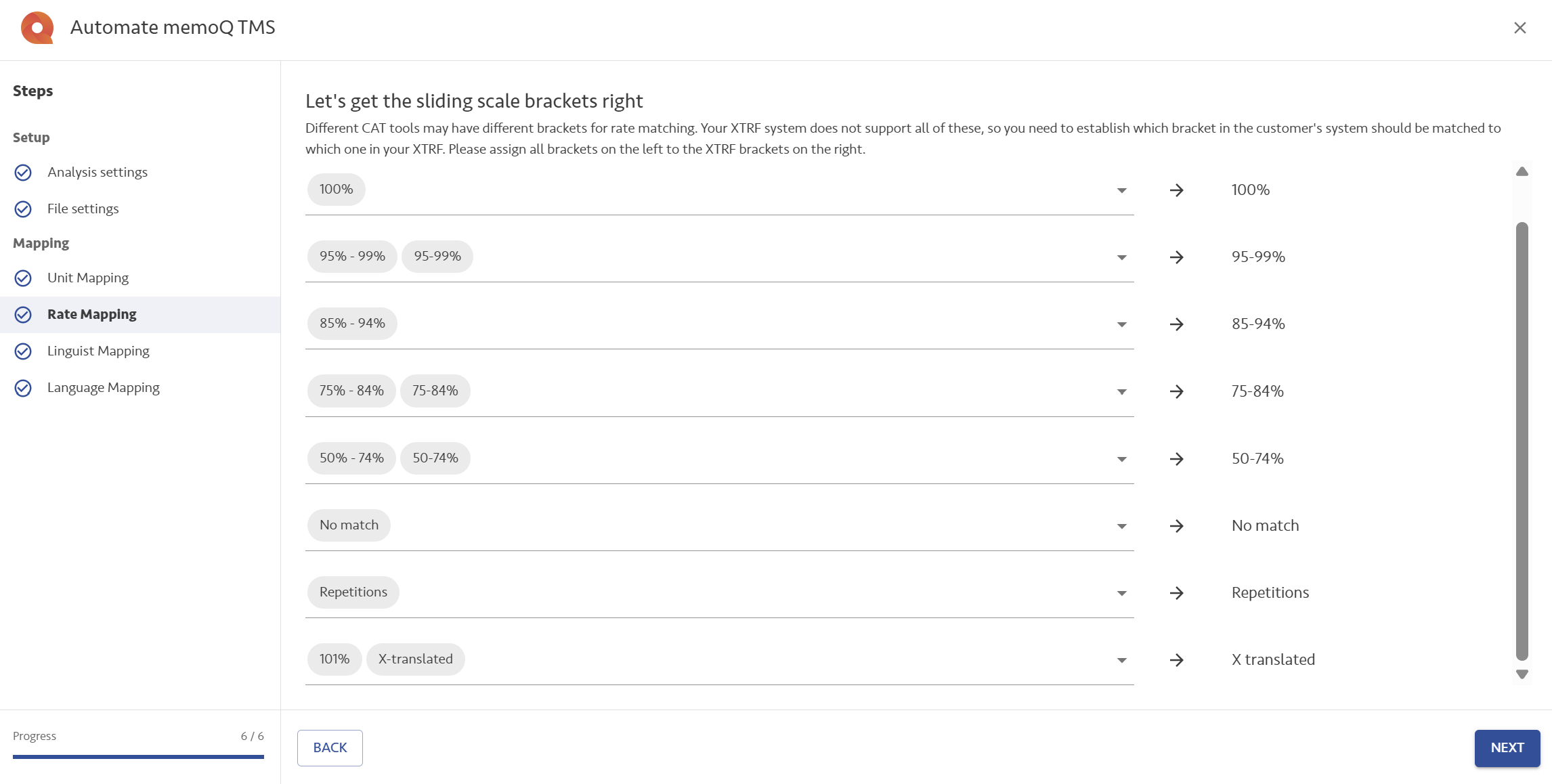Click the Unit Mapping checkmark icon
1552x784 pixels.
click(x=23, y=278)
